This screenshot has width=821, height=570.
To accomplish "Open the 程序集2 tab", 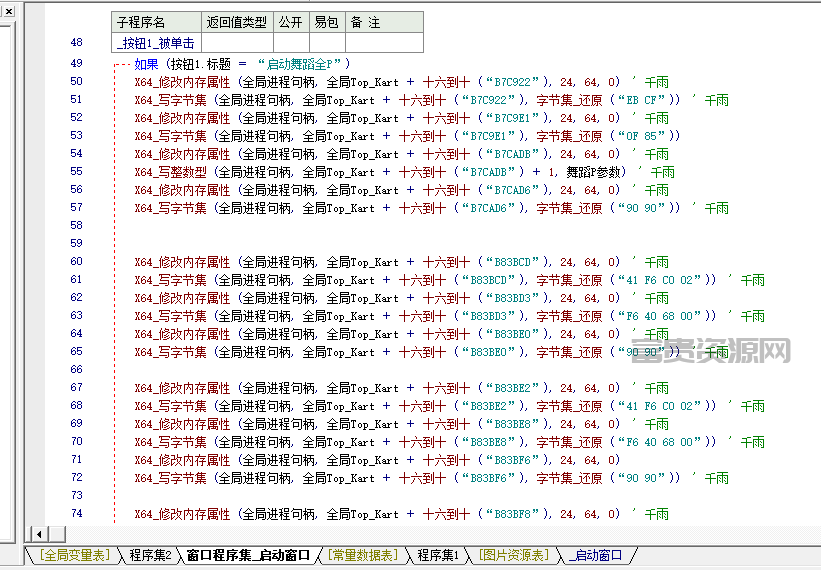I will (150, 555).
